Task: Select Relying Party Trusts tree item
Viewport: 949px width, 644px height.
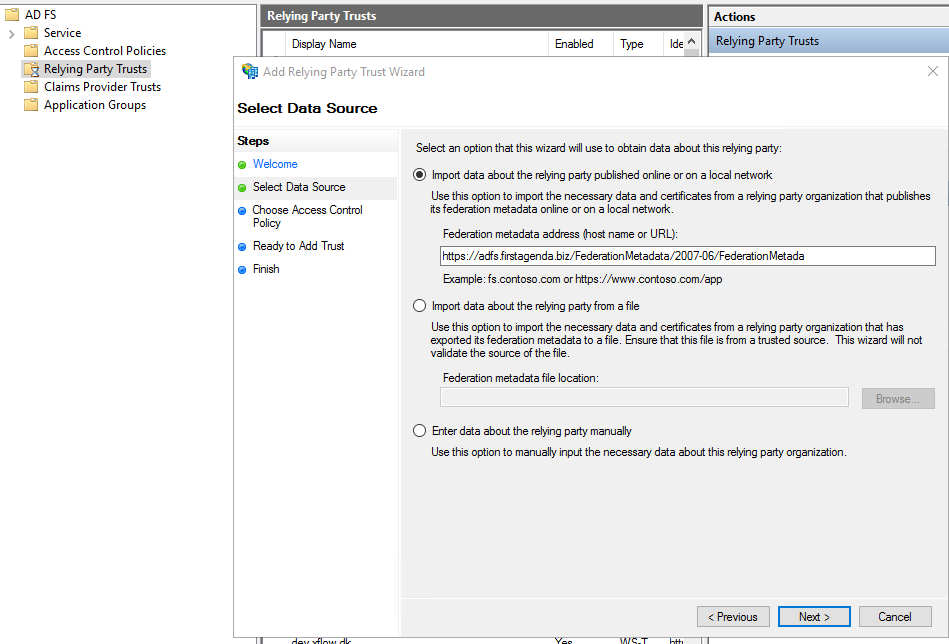Action: [x=96, y=69]
